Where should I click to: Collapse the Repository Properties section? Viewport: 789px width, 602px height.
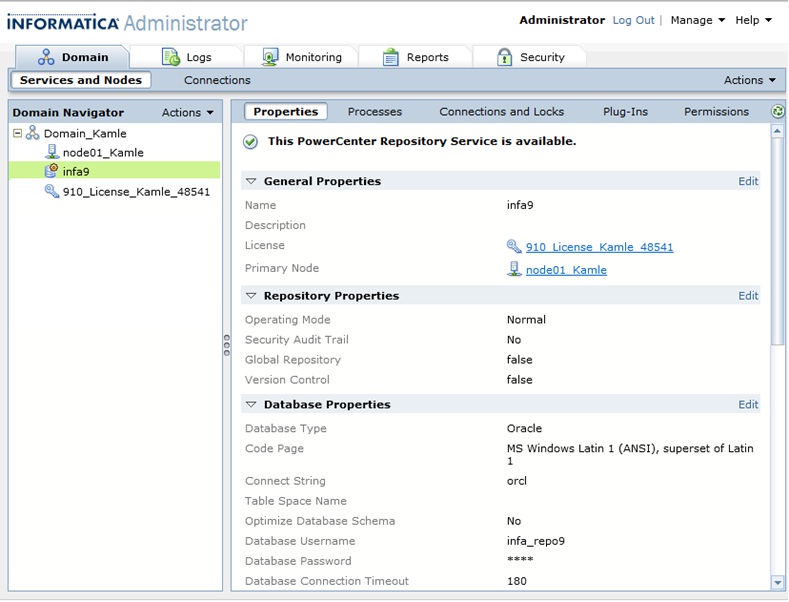click(251, 295)
